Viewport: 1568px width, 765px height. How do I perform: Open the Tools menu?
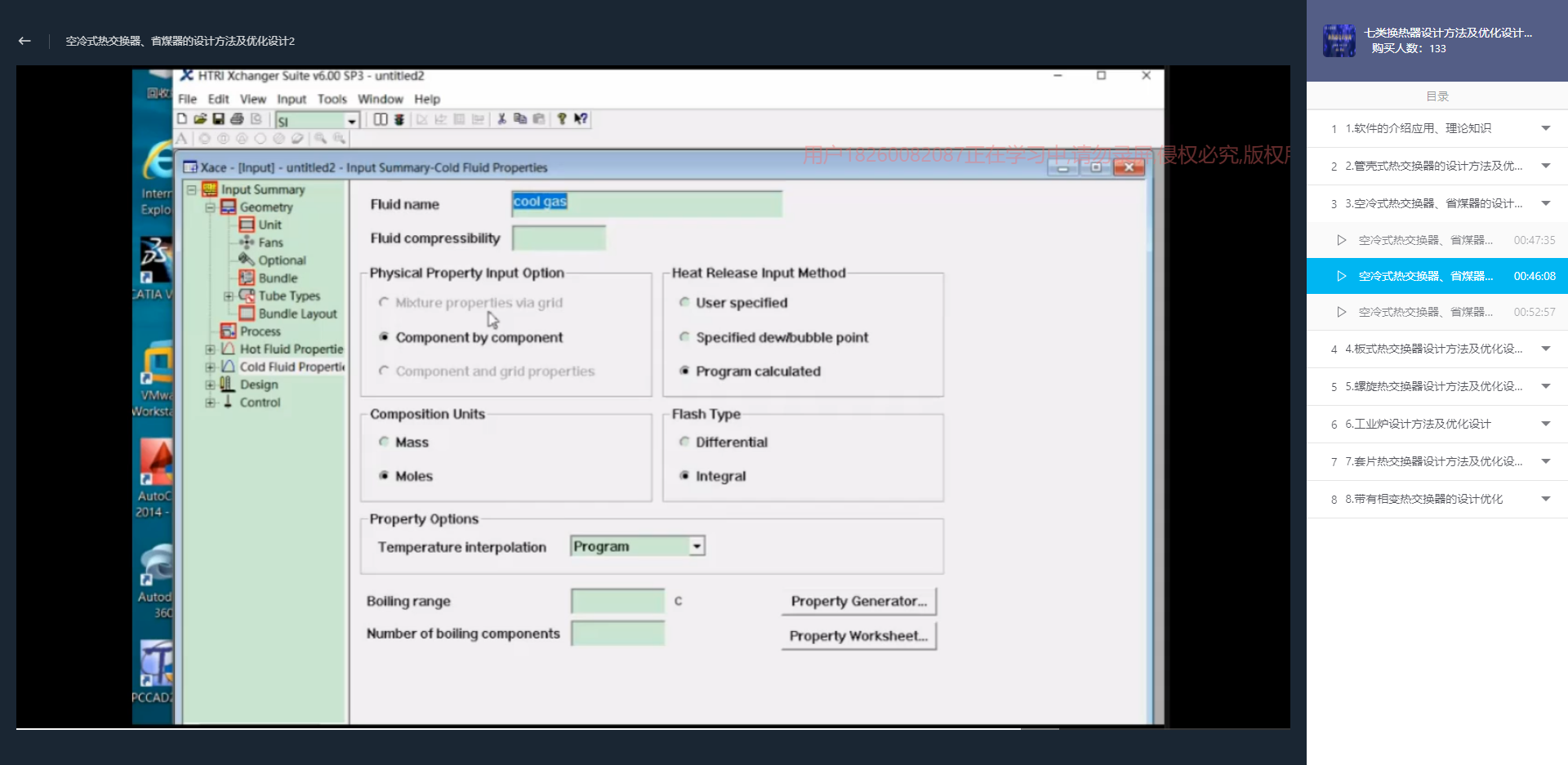pos(332,99)
